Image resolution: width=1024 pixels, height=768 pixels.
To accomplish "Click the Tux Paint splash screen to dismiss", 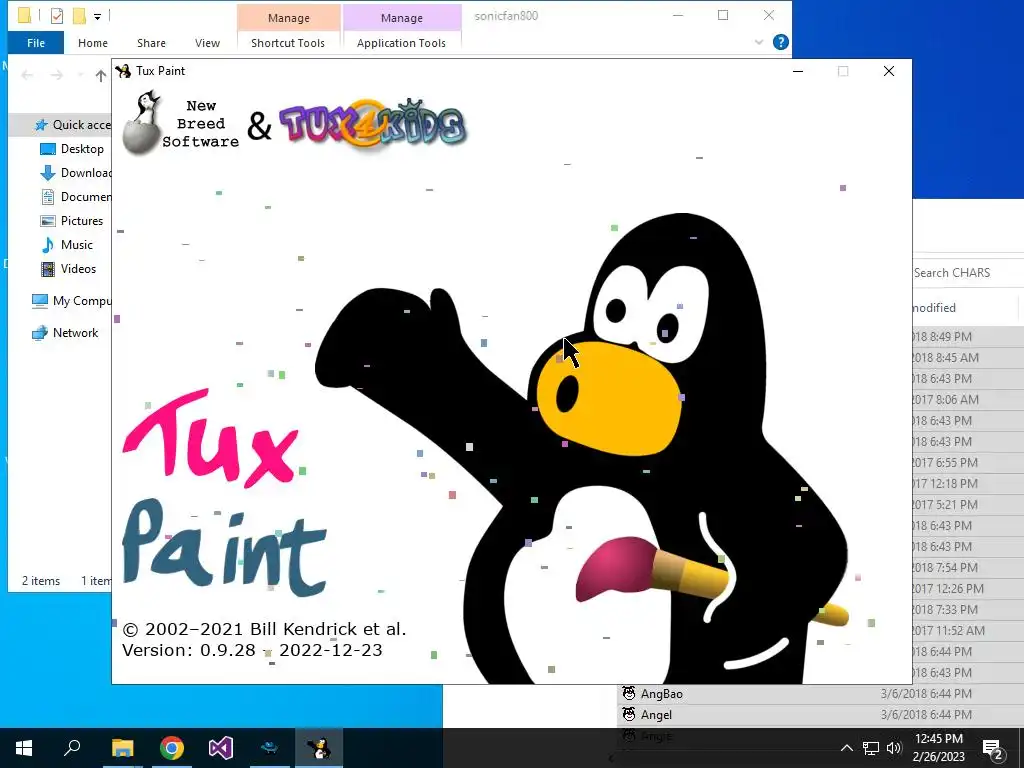I will [x=511, y=383].
